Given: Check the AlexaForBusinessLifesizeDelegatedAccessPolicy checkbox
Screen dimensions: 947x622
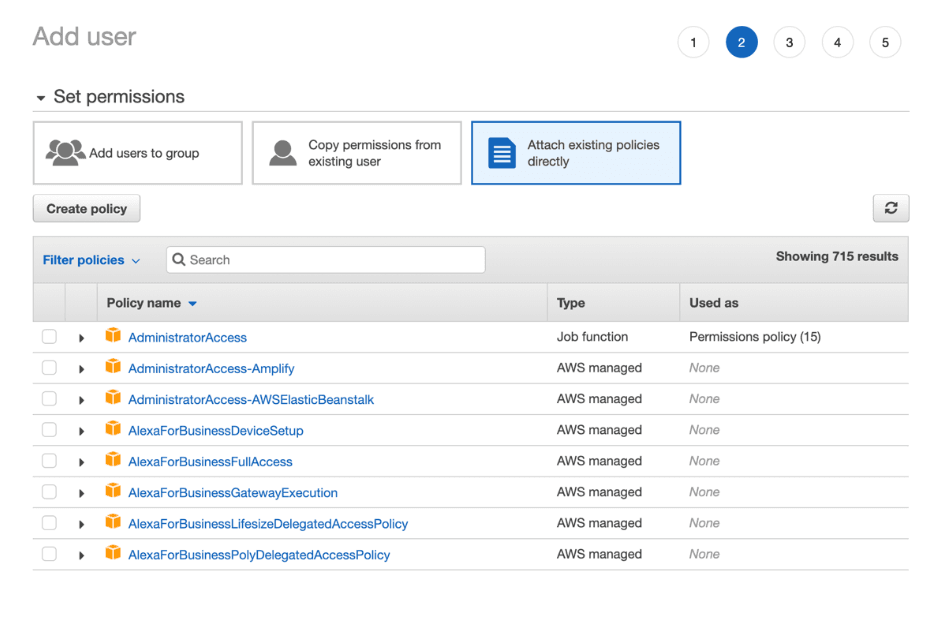Looking at the screenshot, I should [50, 523].
